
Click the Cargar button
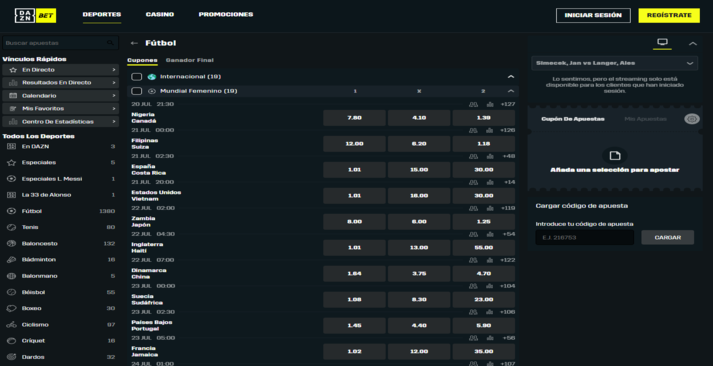[x=668, y=237]
